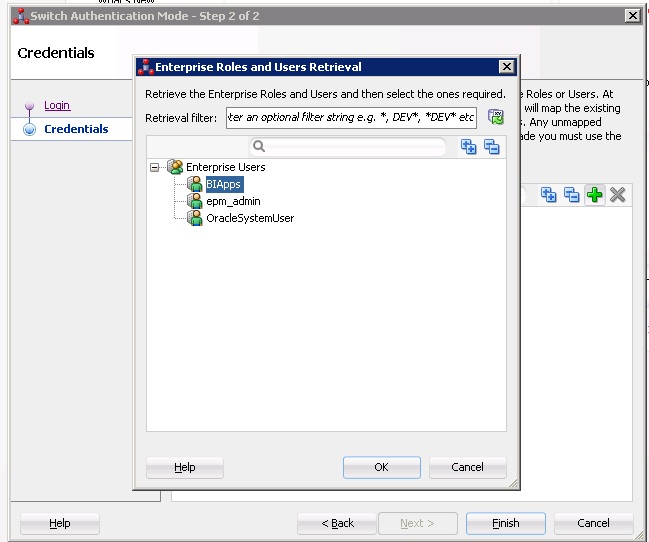Click the green plus add icon in Credentials window

point(595,195)
